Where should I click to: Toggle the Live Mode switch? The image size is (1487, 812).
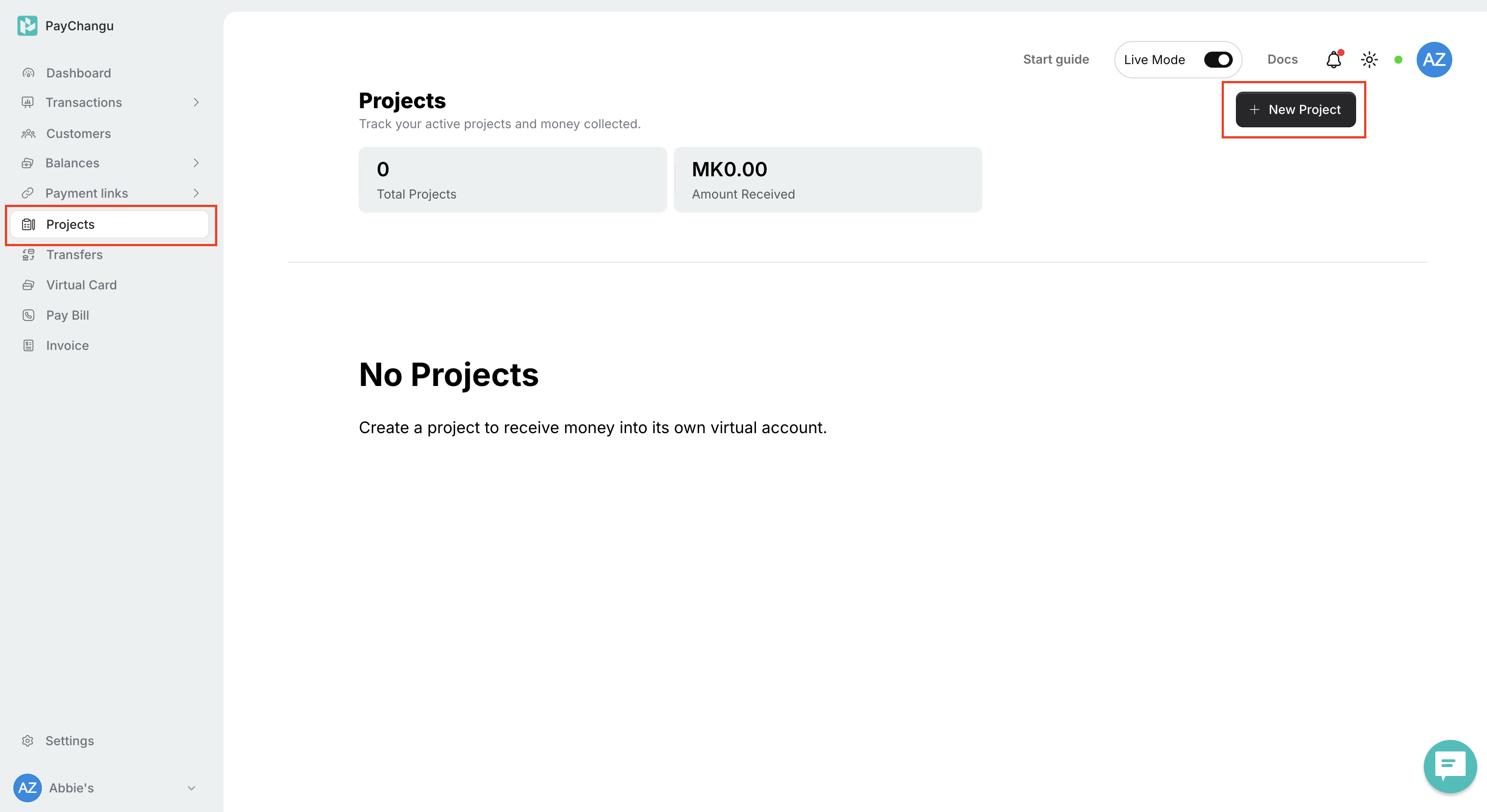click(x=1218, y=60)
